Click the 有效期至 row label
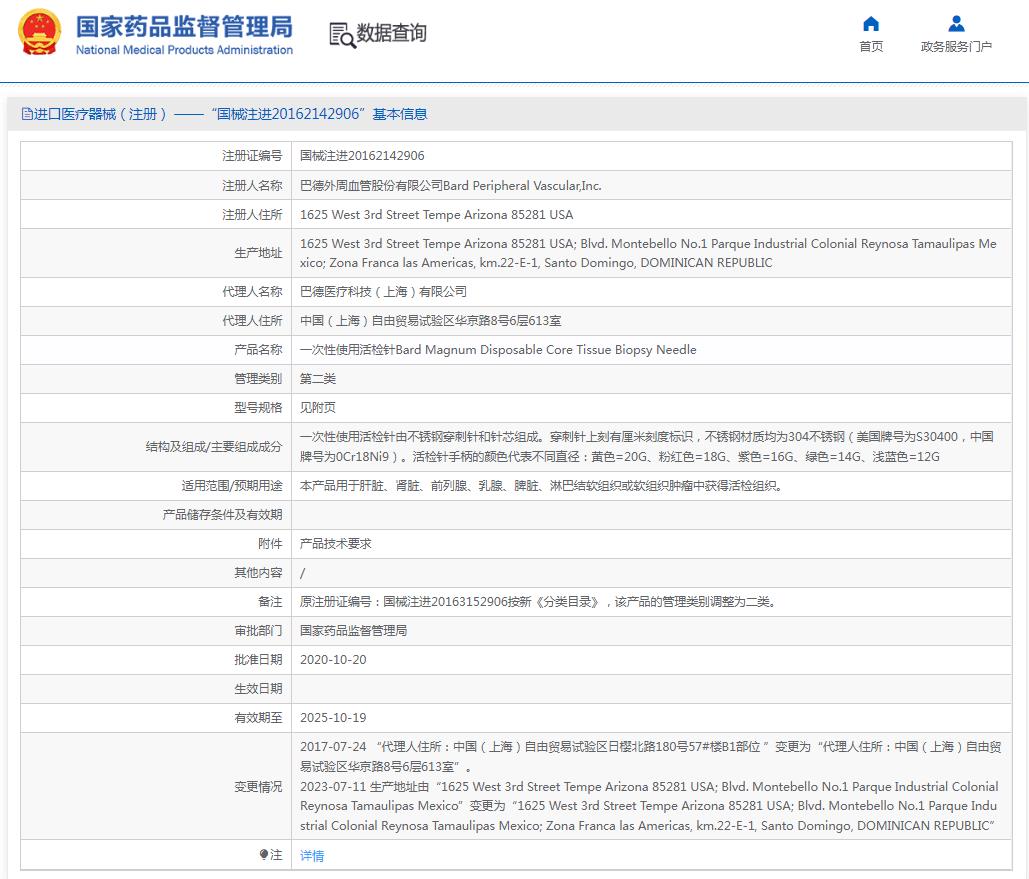1029x879 pixels. [258, 718]
